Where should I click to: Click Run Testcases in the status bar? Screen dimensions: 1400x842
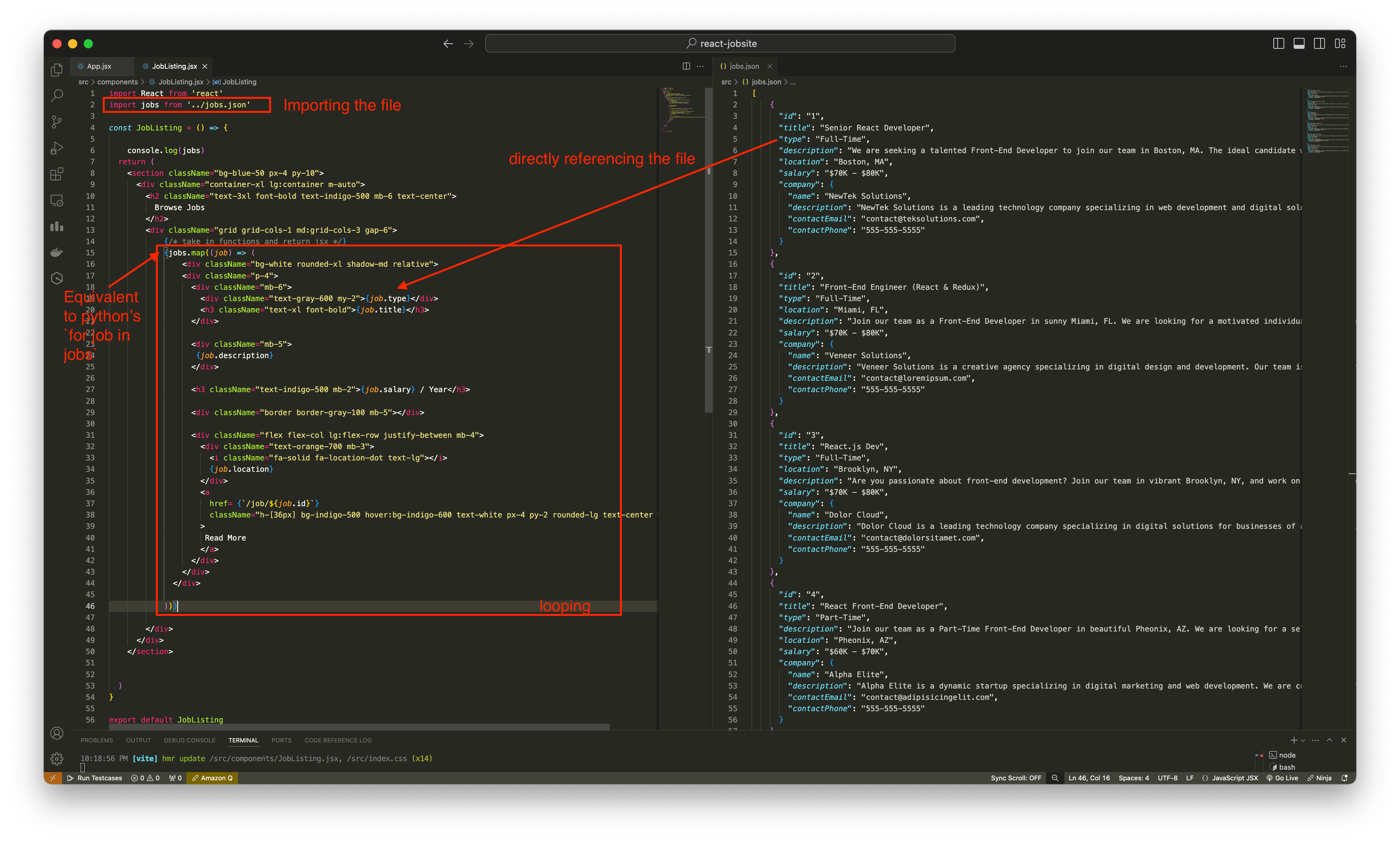click(x=95, y=778)
